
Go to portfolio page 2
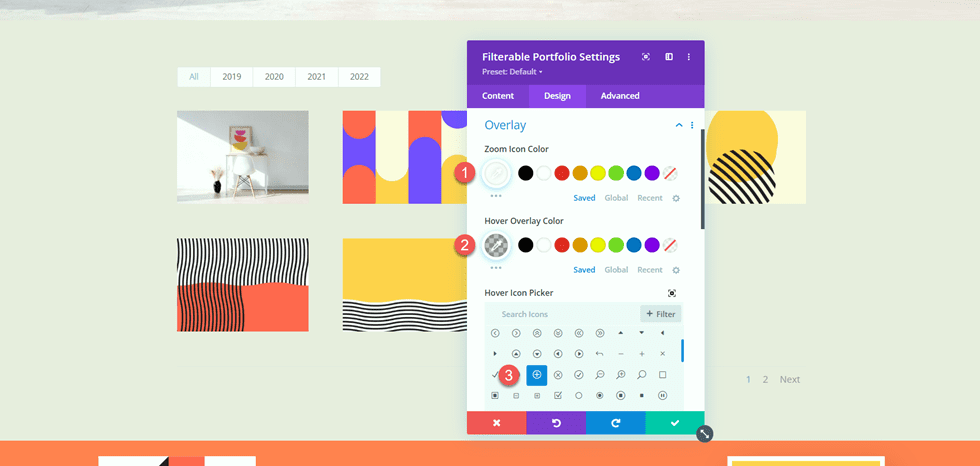point(765,379)
